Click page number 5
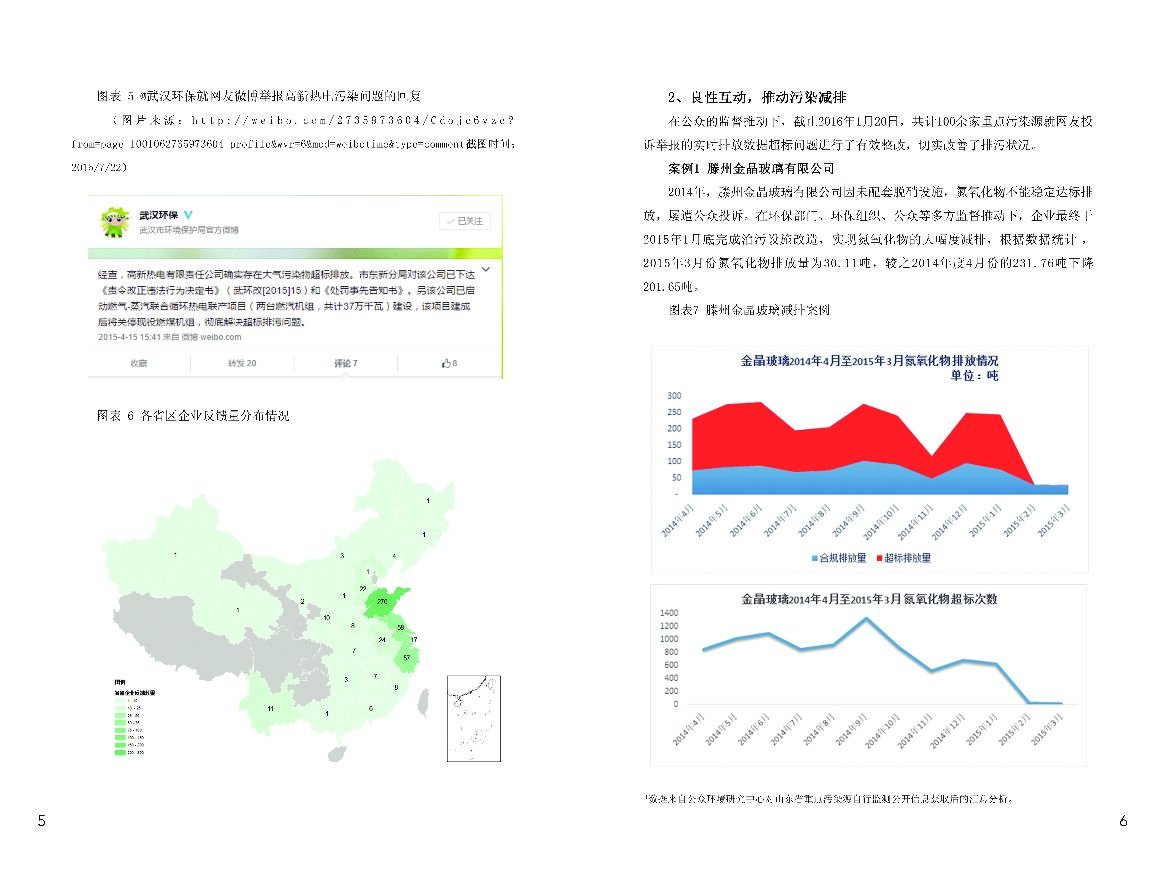The image size is (1165, 870). 42,821
